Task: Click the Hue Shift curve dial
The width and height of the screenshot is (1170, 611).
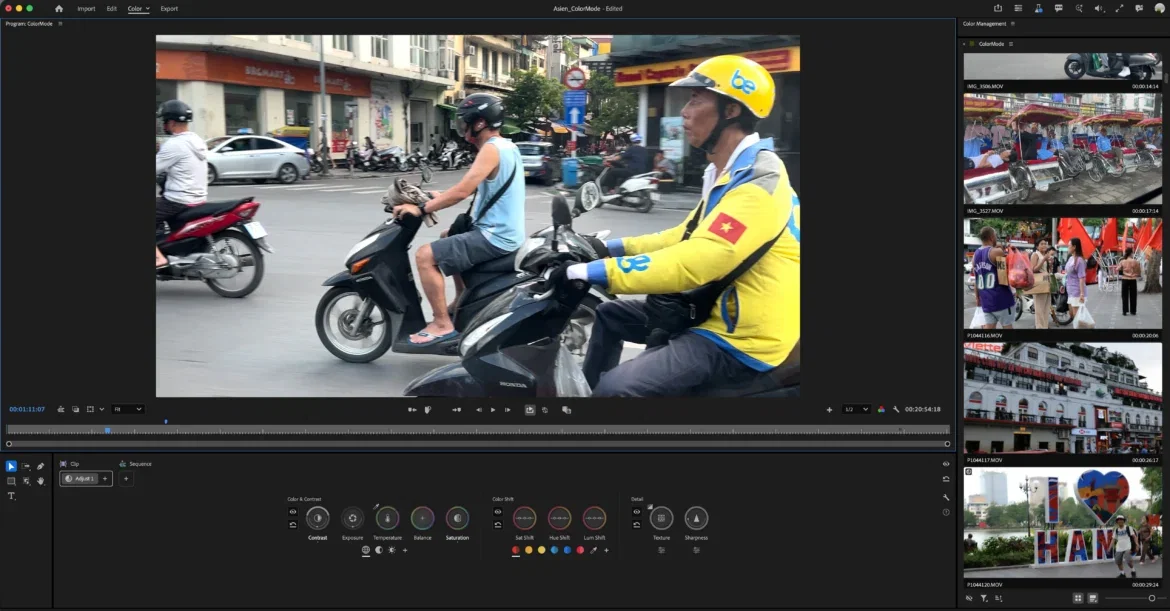Action: pyautogui.click(x=560, y=518)
